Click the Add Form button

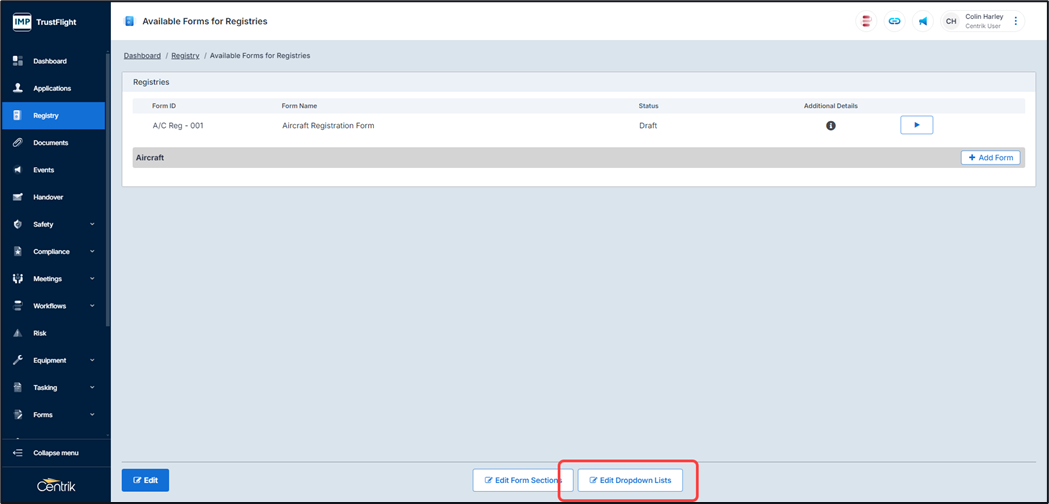click(990, 158)
